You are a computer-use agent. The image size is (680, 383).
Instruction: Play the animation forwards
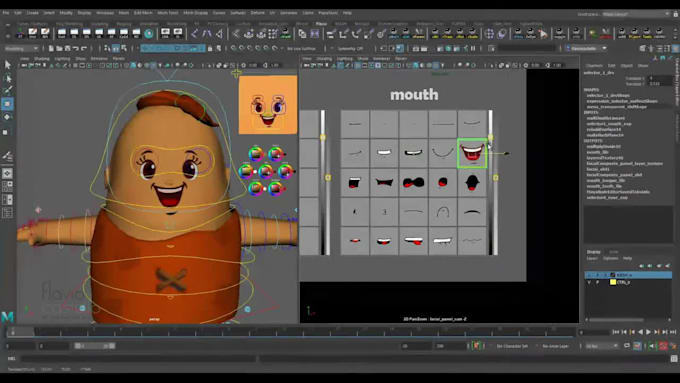tap(648, 332)
